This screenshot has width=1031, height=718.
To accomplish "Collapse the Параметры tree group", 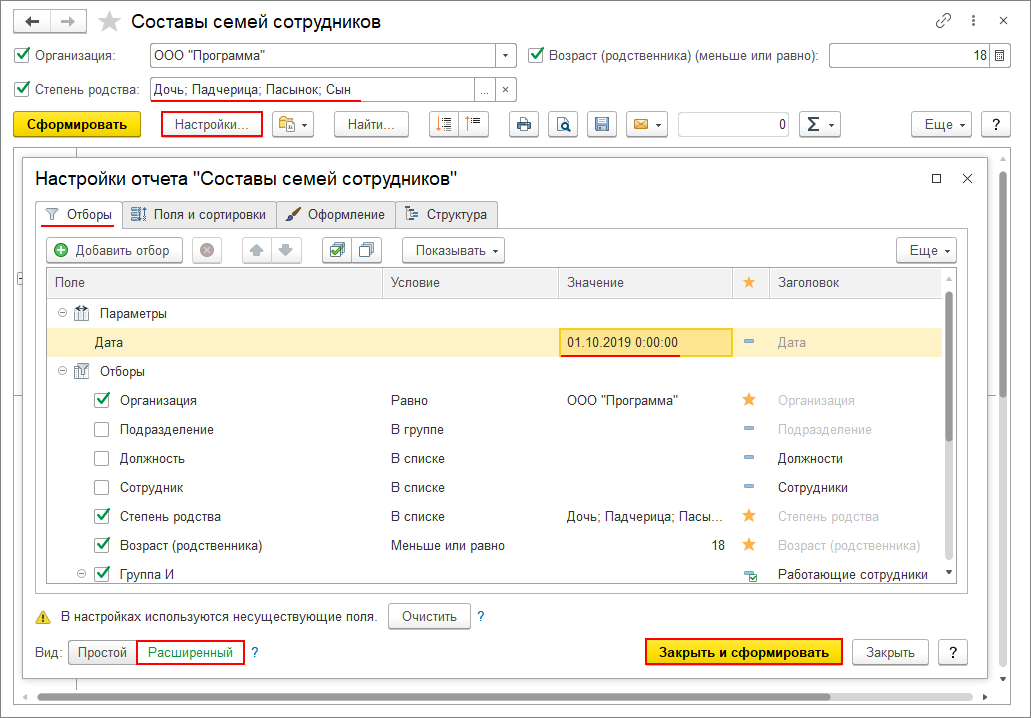I will [x=62, y=313].
